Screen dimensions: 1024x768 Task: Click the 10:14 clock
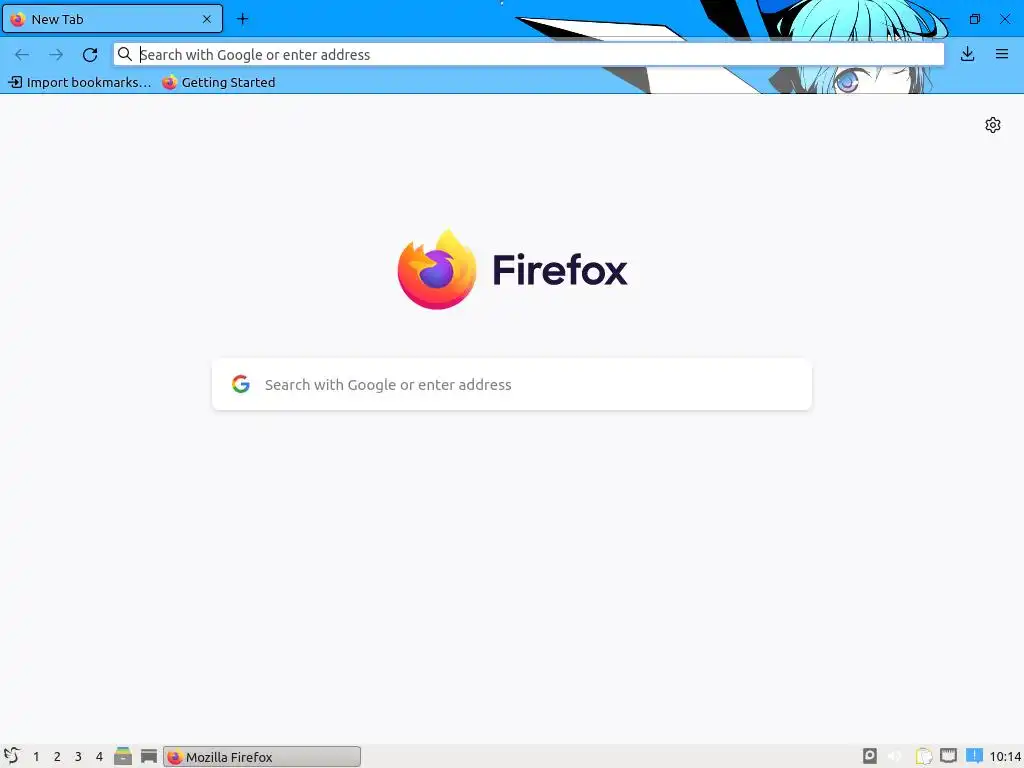pyautogui.click(x=1004, y=757)
